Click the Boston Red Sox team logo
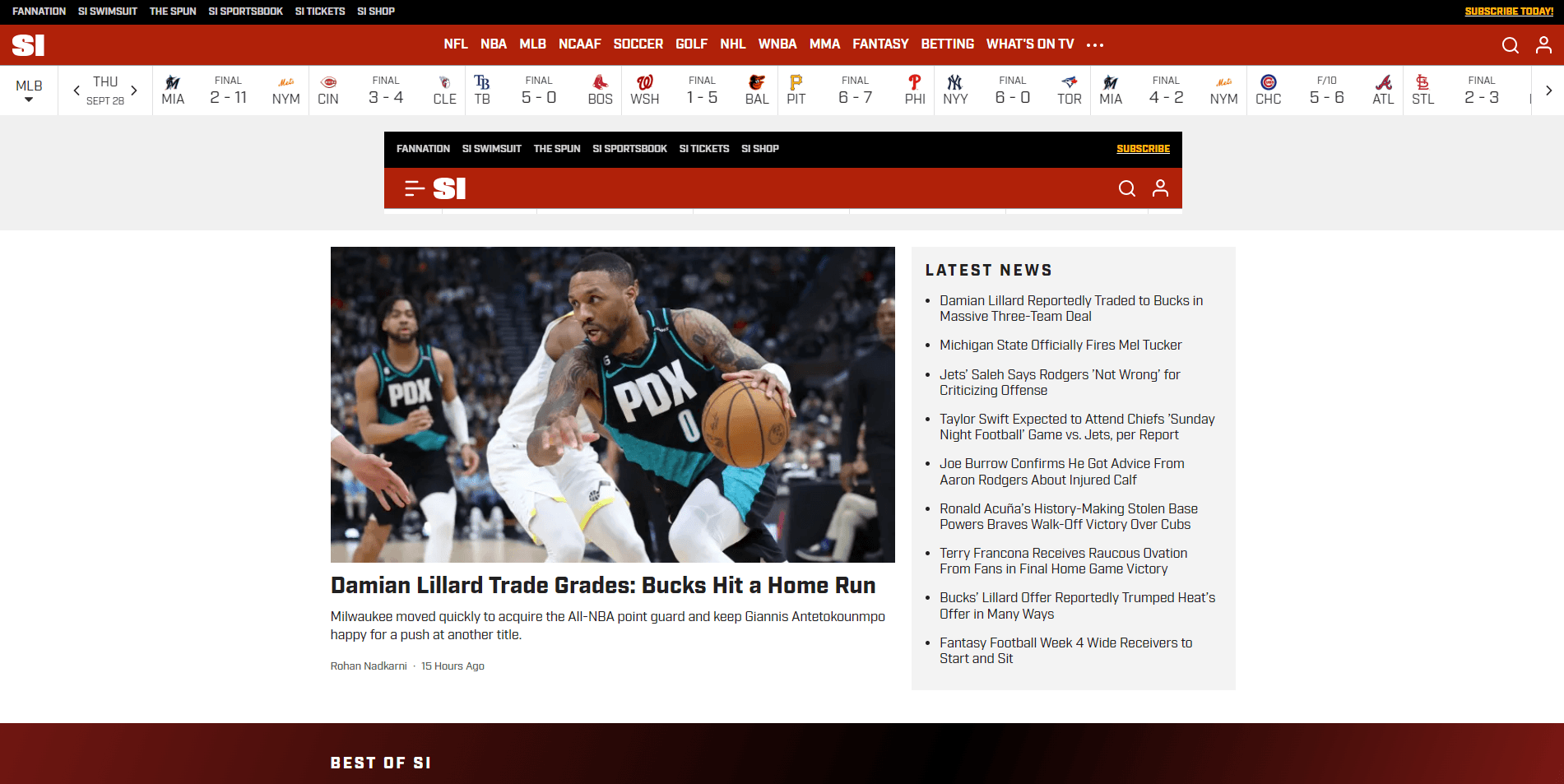 [601, 82]
